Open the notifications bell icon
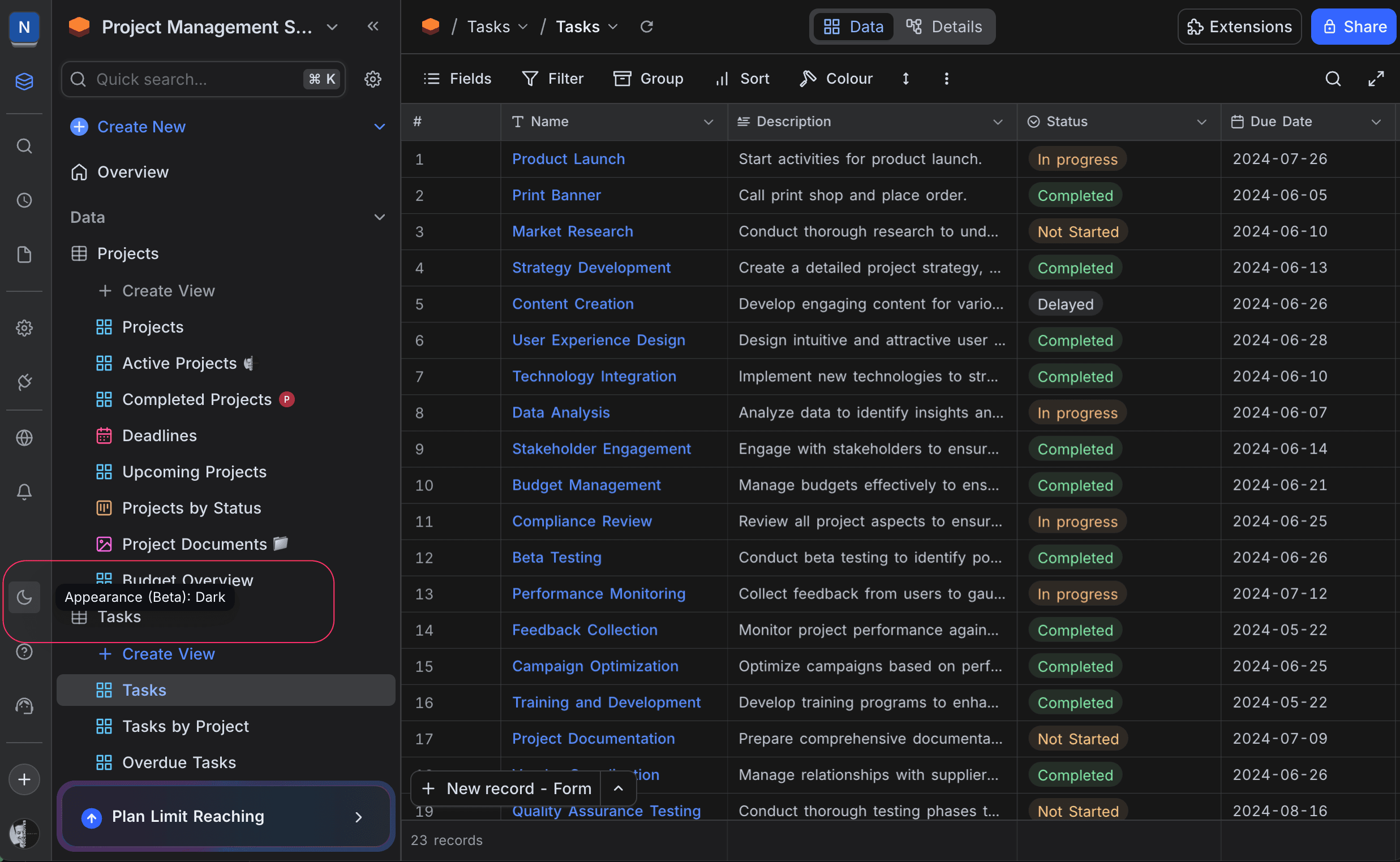This screenshot has height=862, width=1400. pos(24,492)
